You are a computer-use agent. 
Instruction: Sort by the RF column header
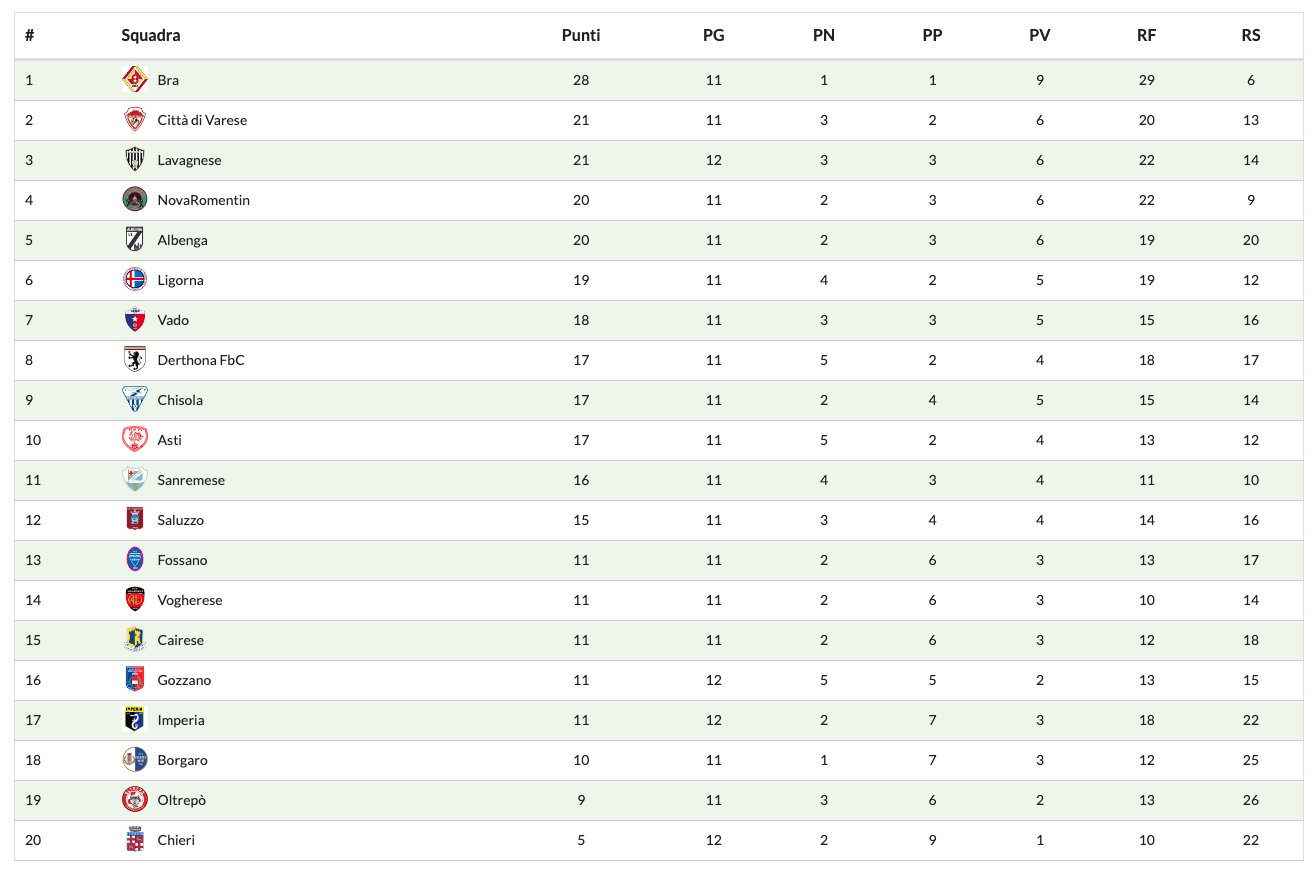click(x=1146, y=35)
